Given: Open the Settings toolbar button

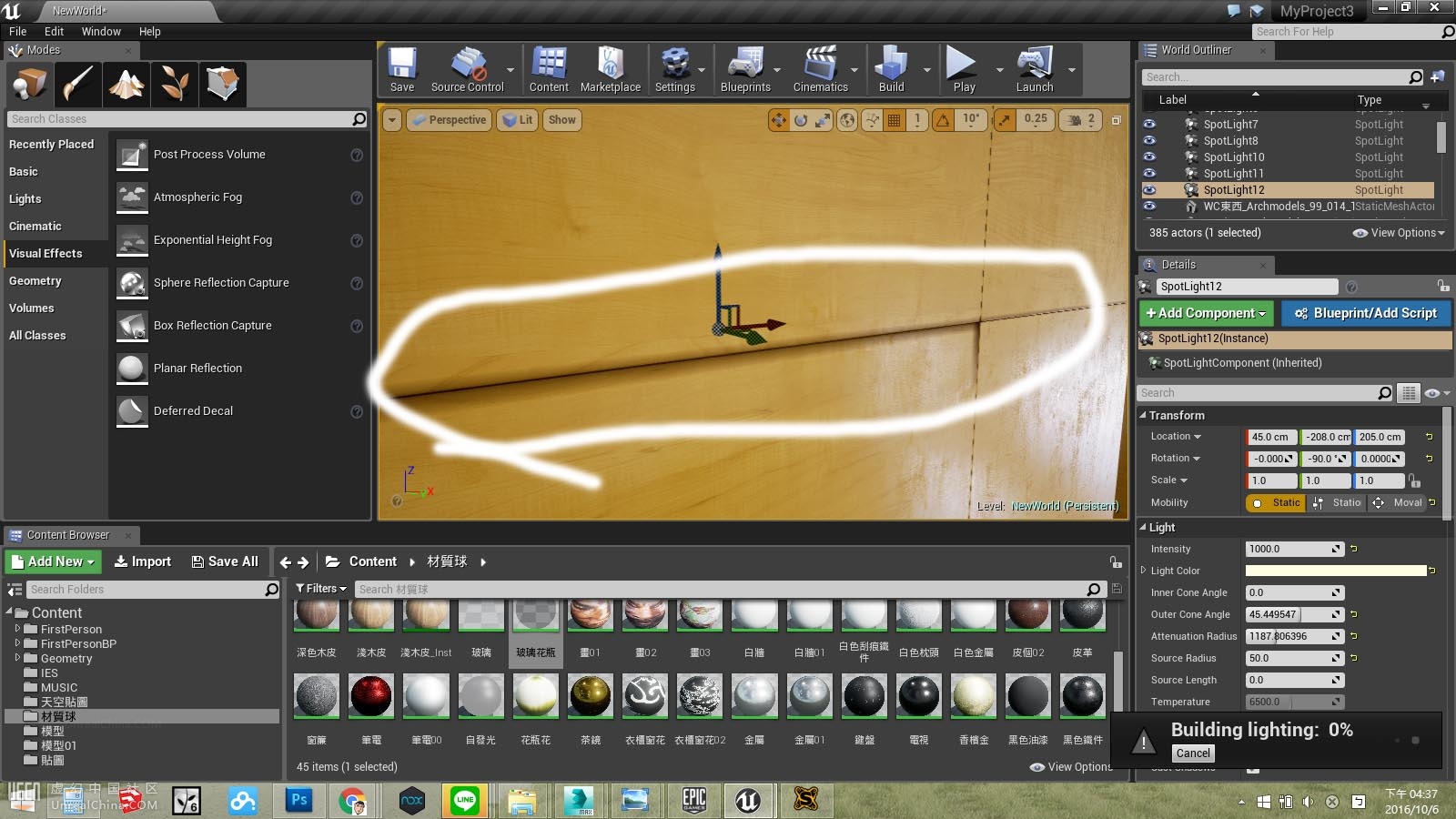Looking at the screenshot, I should (x=675, y=70).
